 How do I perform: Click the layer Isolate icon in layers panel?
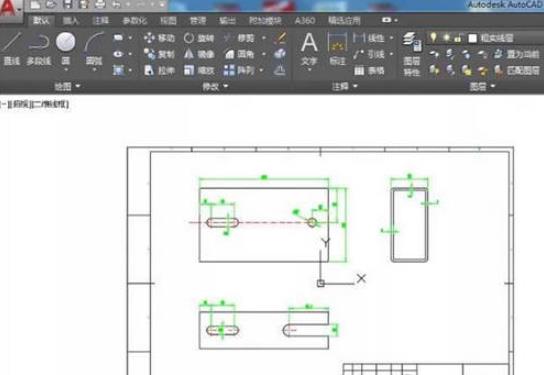tap(450, 54)
